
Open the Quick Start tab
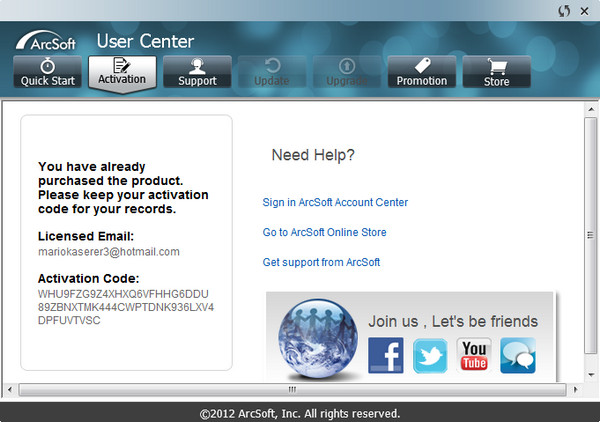coord(47,72)
